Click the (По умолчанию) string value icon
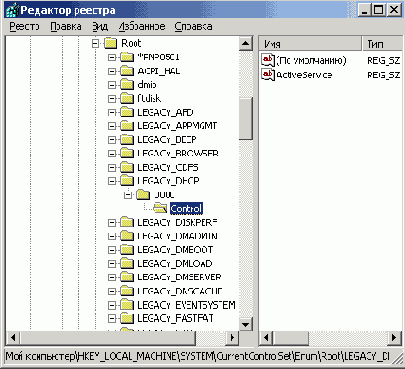The width and height of the screenshot is (405, 369). click(x=268, y=60)
